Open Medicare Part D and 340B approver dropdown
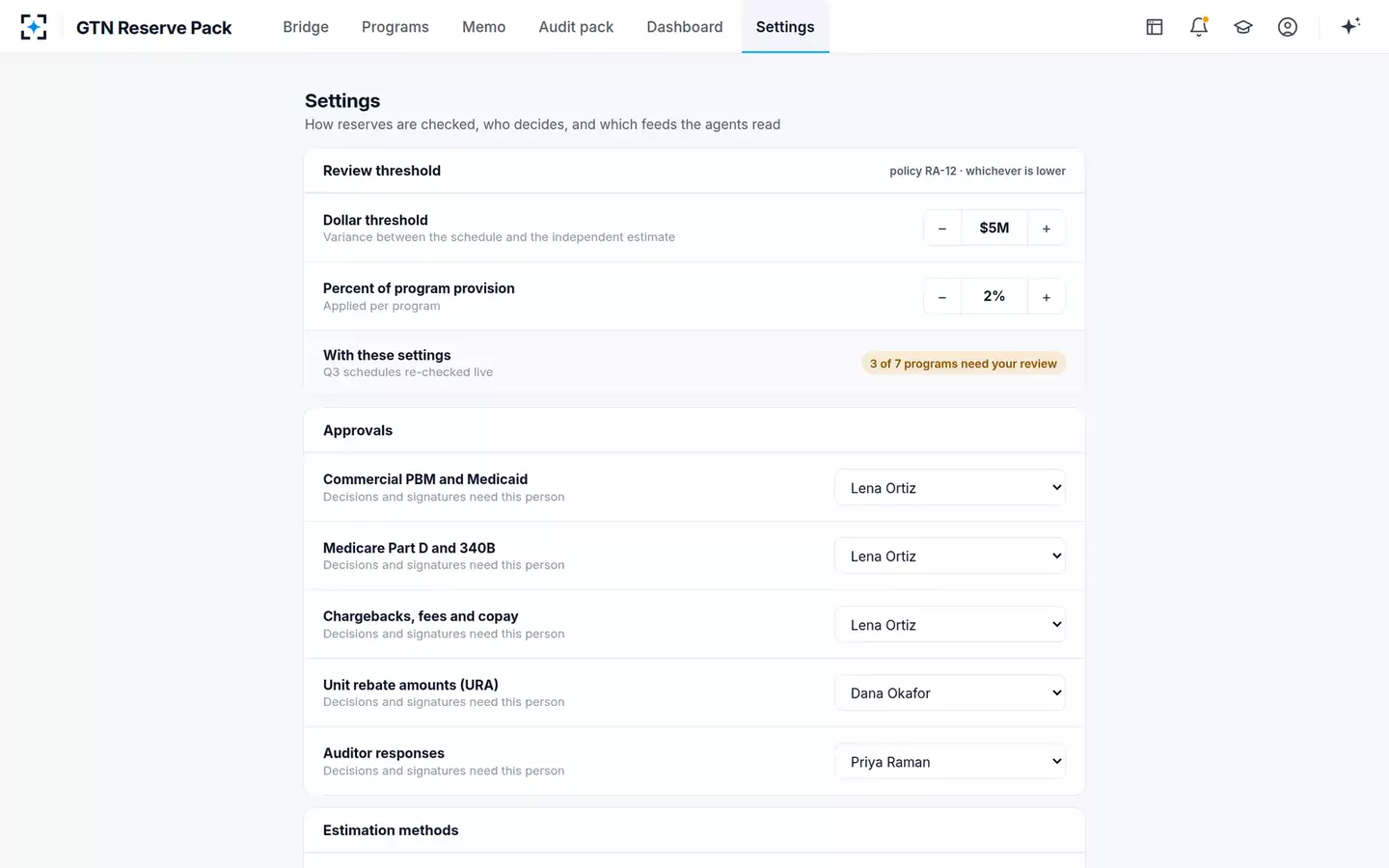1389x868 pixels. pyautogui.click(x=950, y=556)
